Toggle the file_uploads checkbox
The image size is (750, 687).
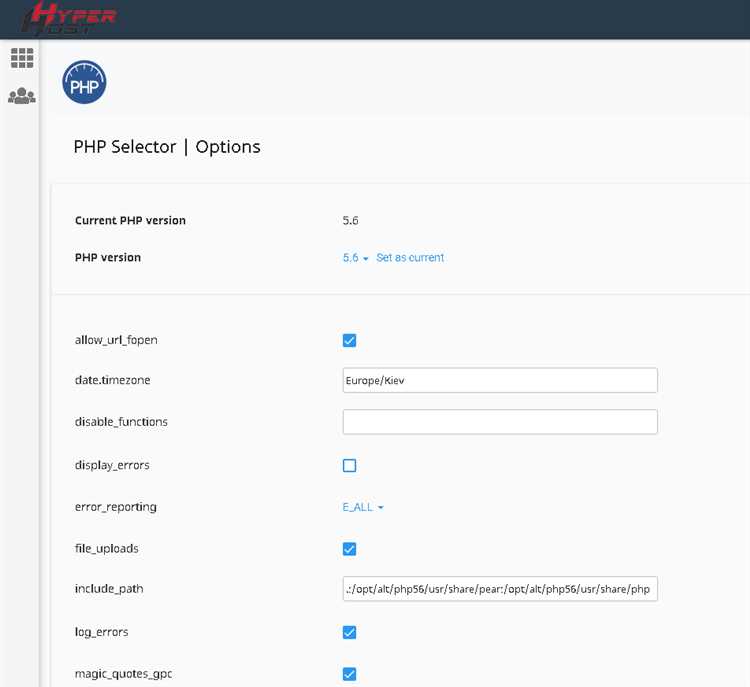(350, 549)
